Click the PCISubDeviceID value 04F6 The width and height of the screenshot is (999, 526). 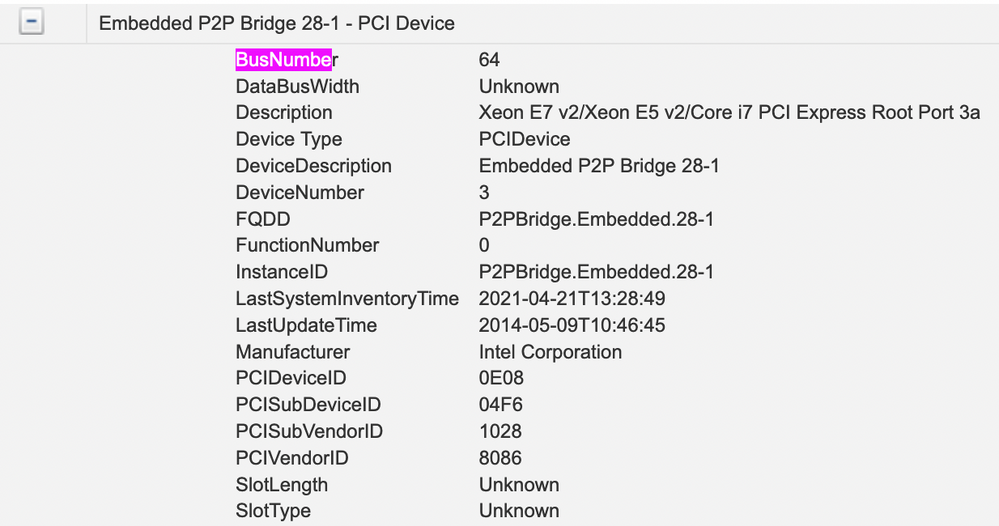point(501,405)
